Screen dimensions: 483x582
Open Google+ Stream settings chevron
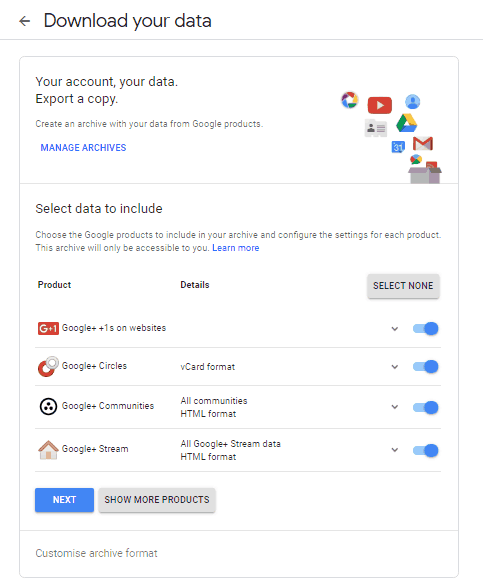395,450
